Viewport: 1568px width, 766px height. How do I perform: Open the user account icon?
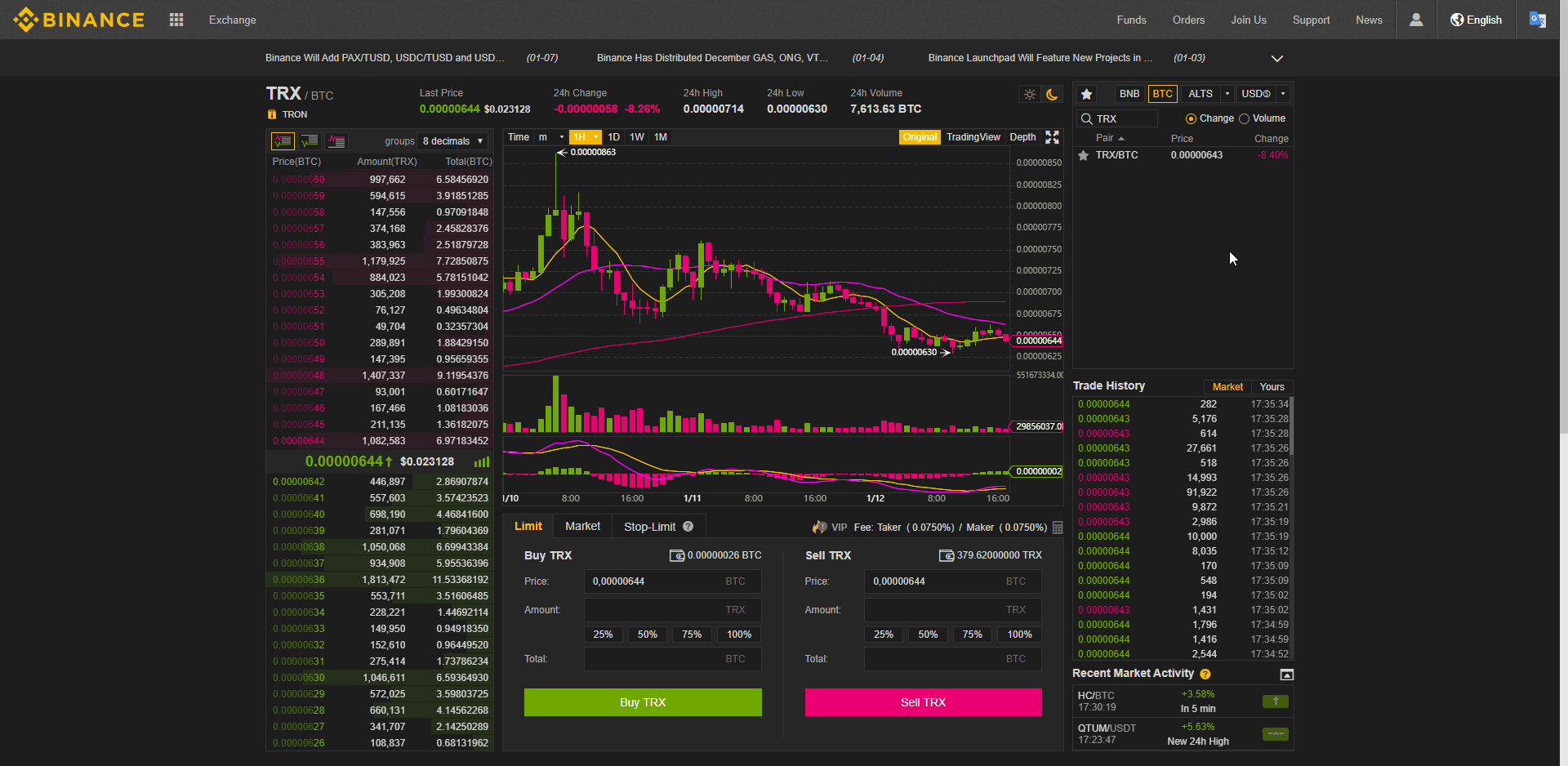(x=1416, y=20)
